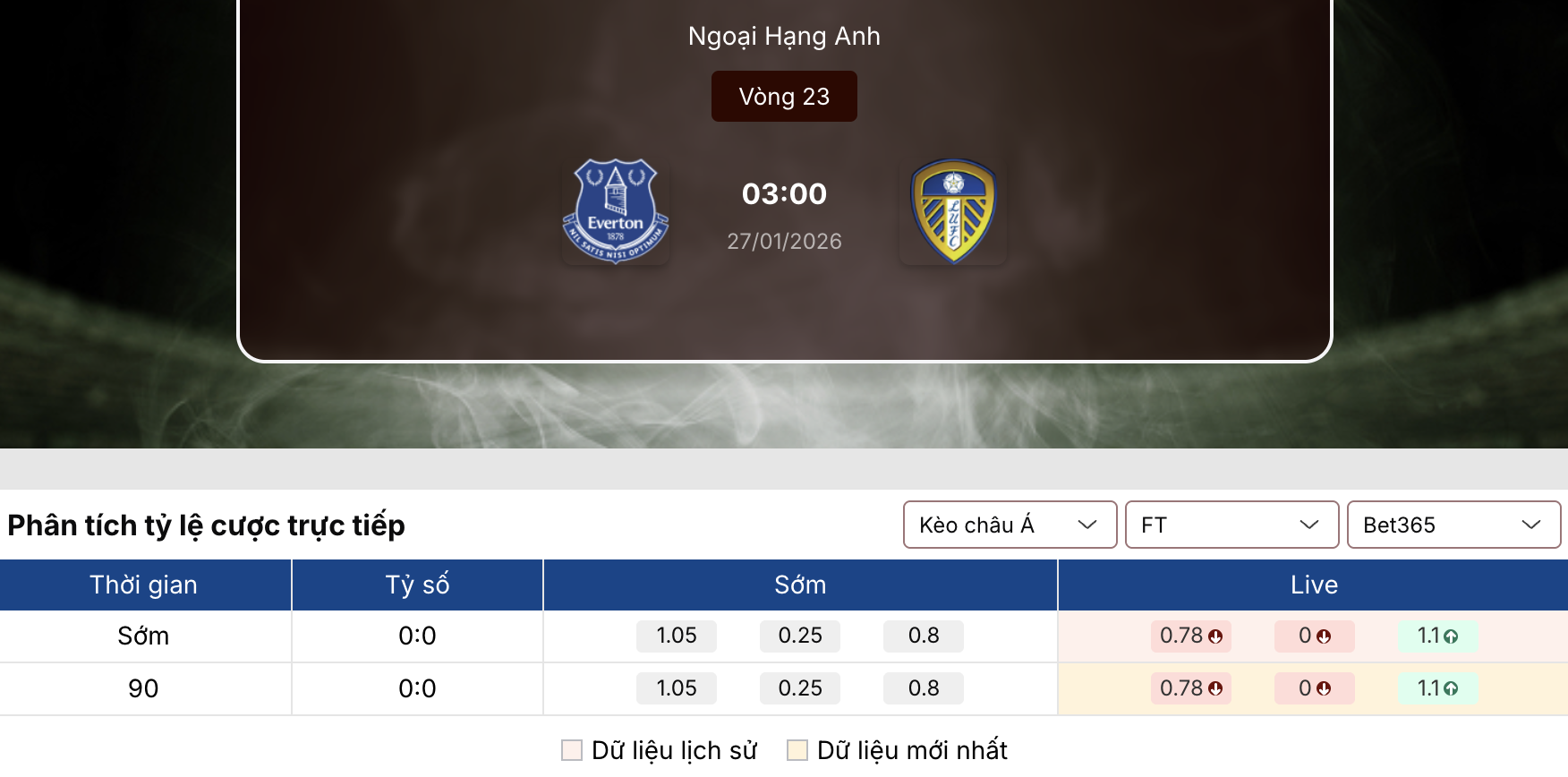Click the Thời gian column header
The width and height of the screenshot is (1568, 777).
pos(144,585)
